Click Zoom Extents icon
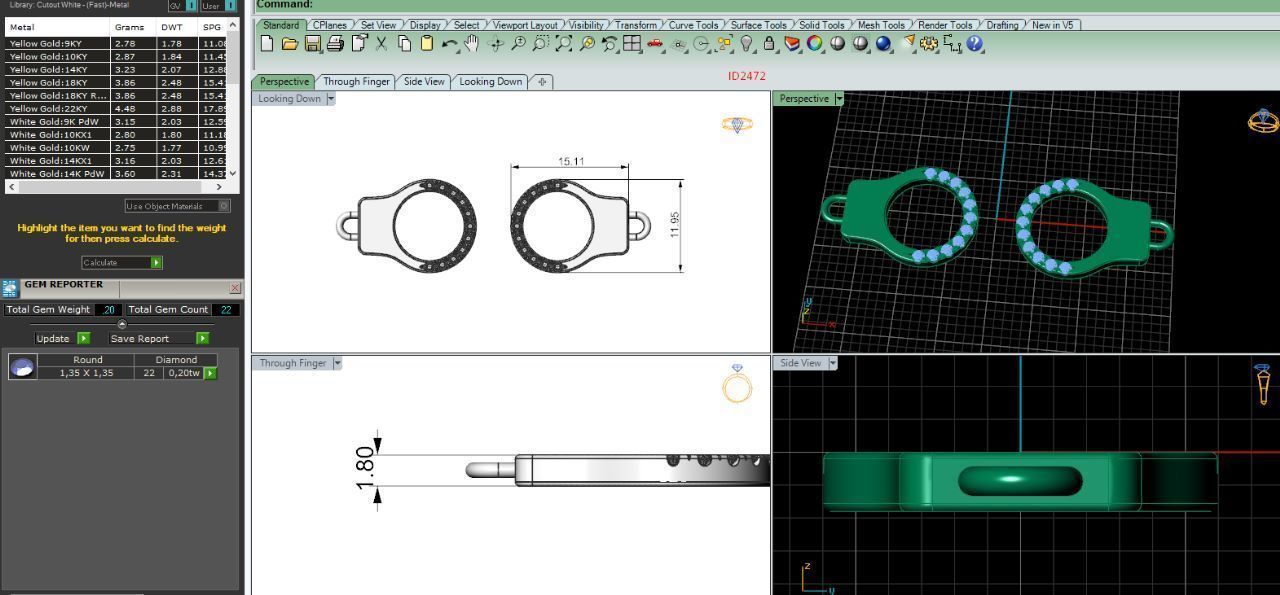The height and width of the screenshot is (595, 1280). click(564, 43)
